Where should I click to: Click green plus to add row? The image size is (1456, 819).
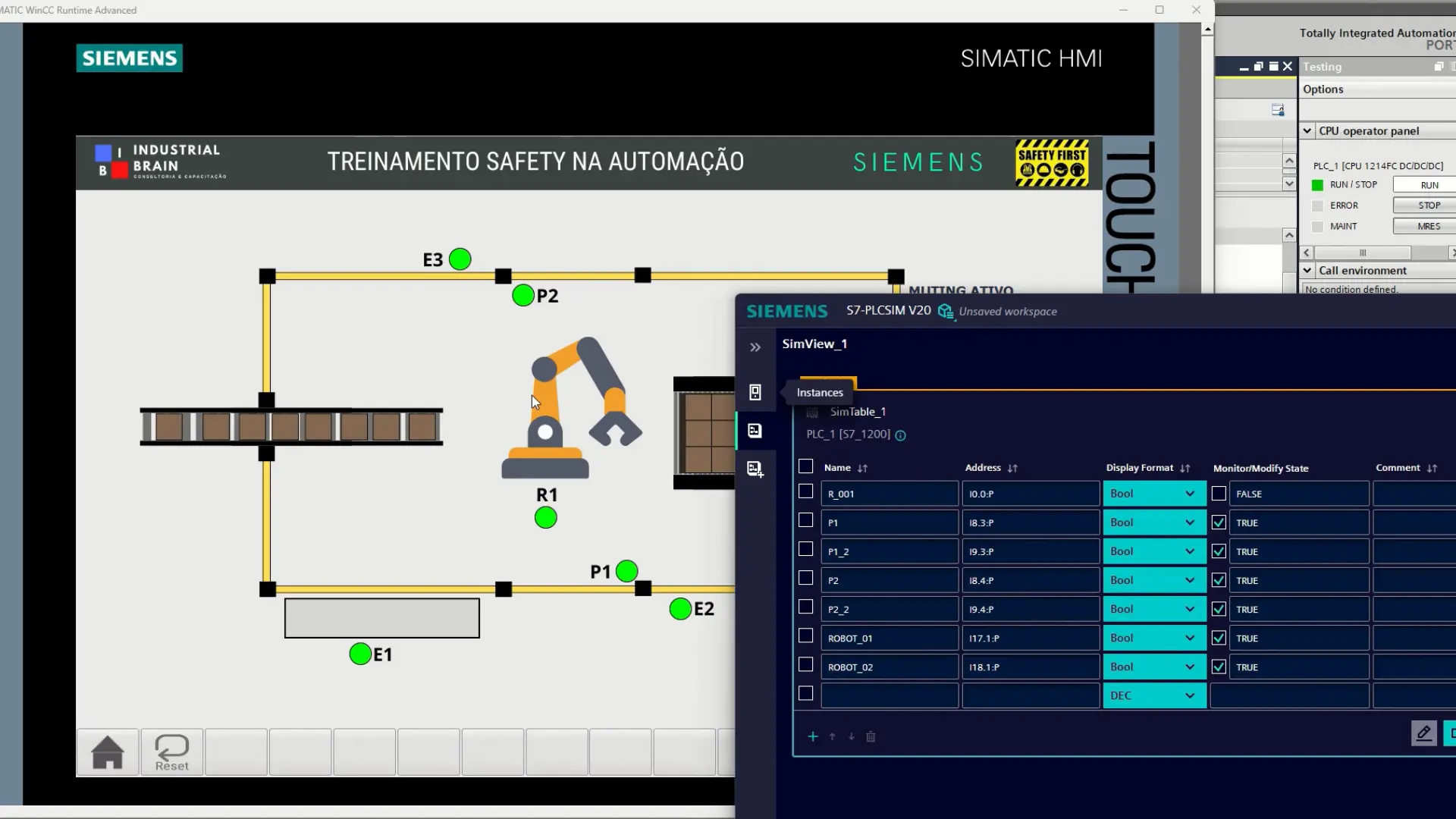813,736
